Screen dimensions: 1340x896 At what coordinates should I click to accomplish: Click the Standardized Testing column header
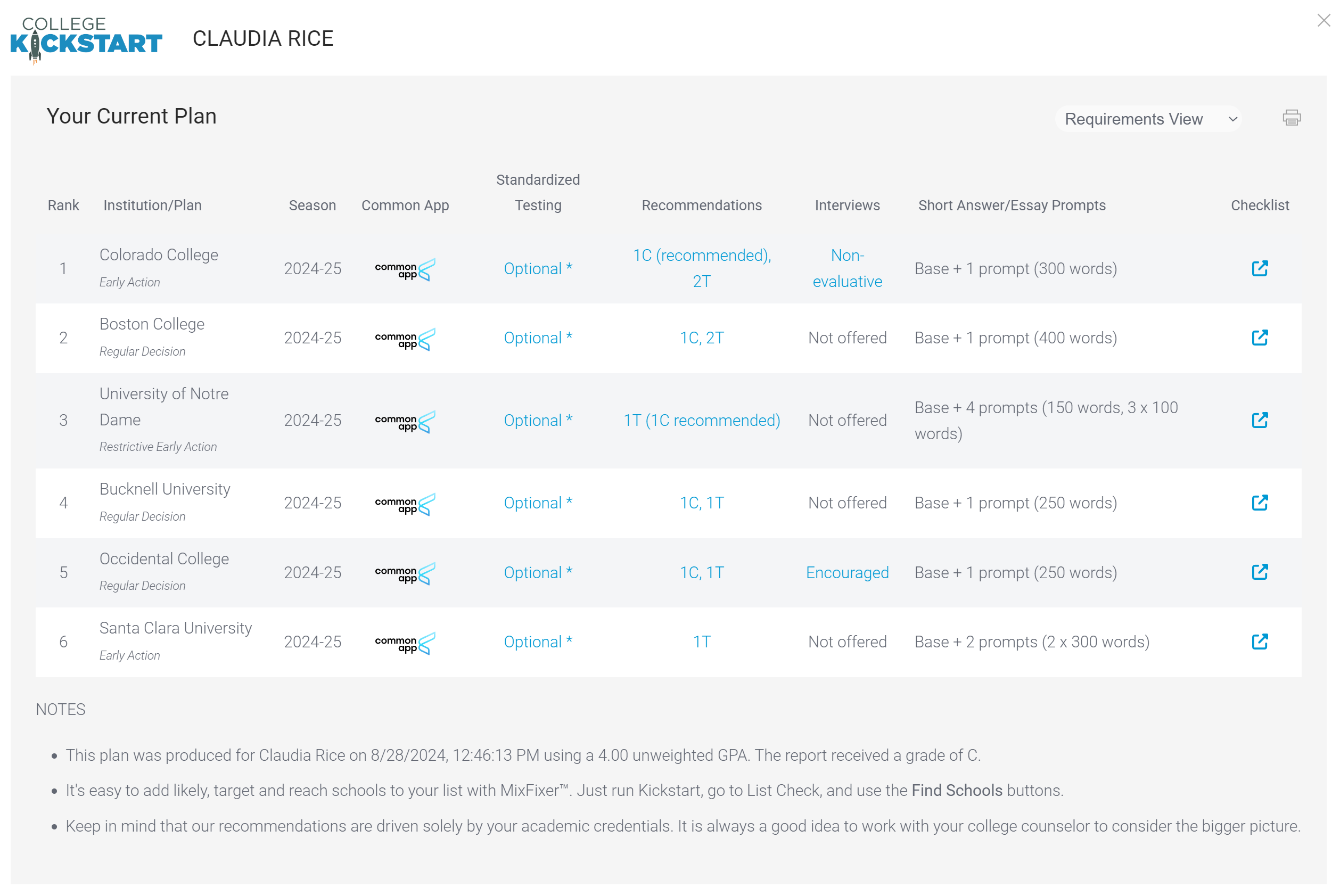point(538,193)
